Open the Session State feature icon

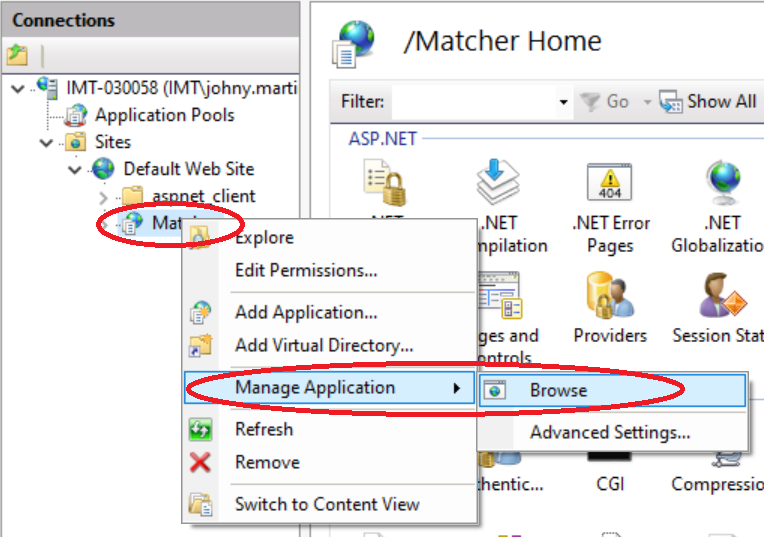[720, 296]
